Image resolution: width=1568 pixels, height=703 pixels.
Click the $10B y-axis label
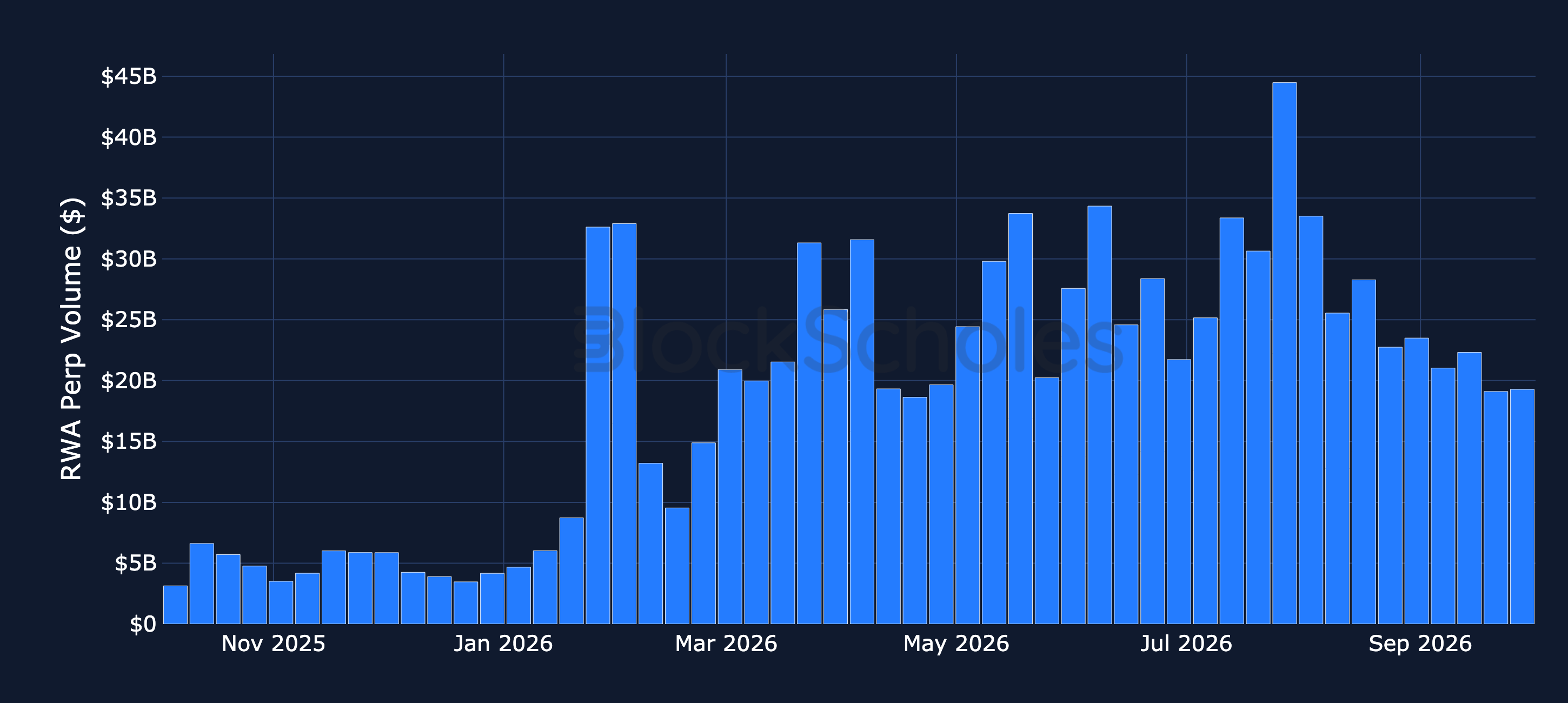coord(129,503)
